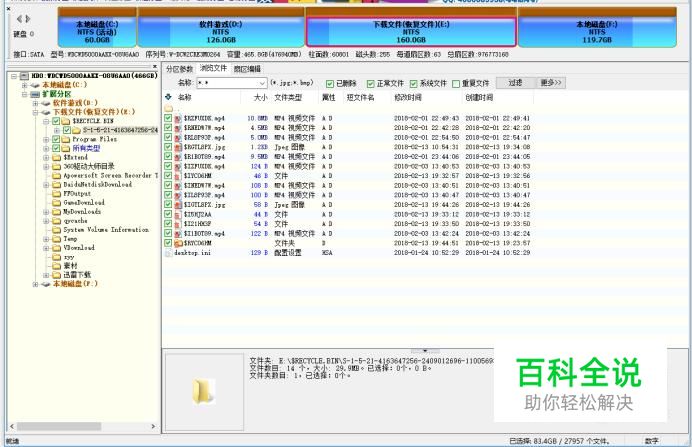Click the desktop.ini file icon
The image size is (692, 447).
click(168, 253)
